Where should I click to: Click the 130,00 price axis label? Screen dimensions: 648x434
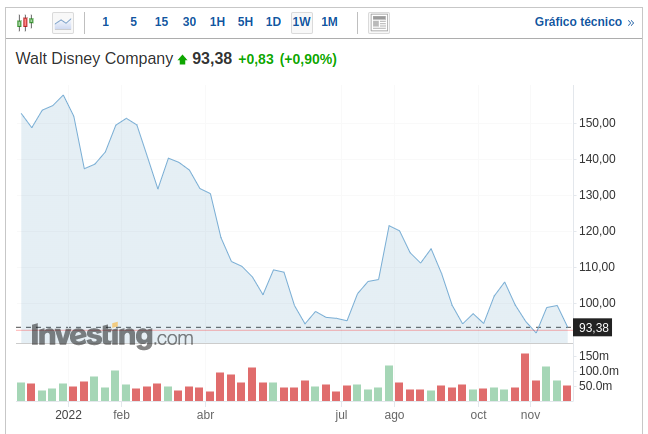point(597,195)
